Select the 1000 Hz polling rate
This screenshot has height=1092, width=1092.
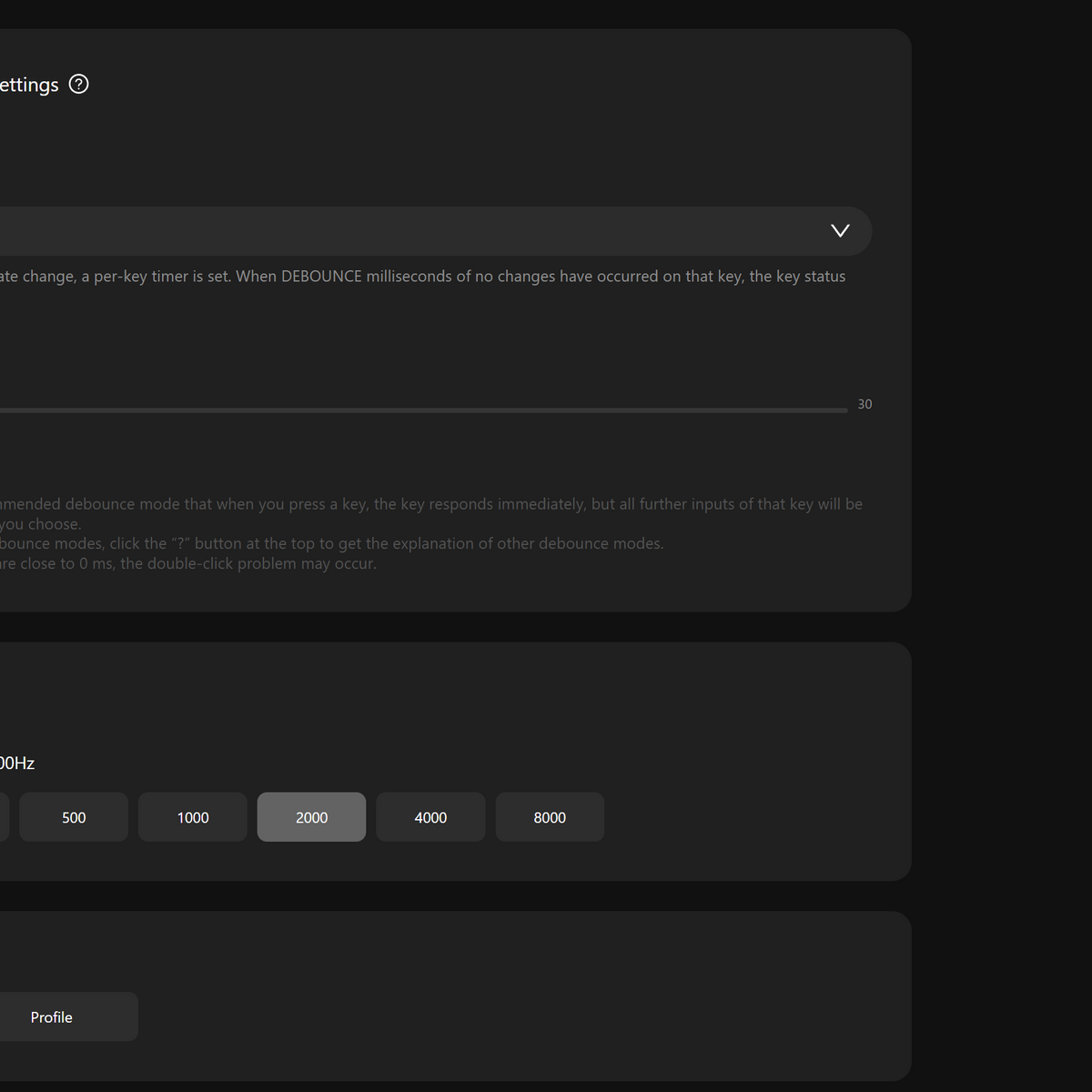(193, 817)
